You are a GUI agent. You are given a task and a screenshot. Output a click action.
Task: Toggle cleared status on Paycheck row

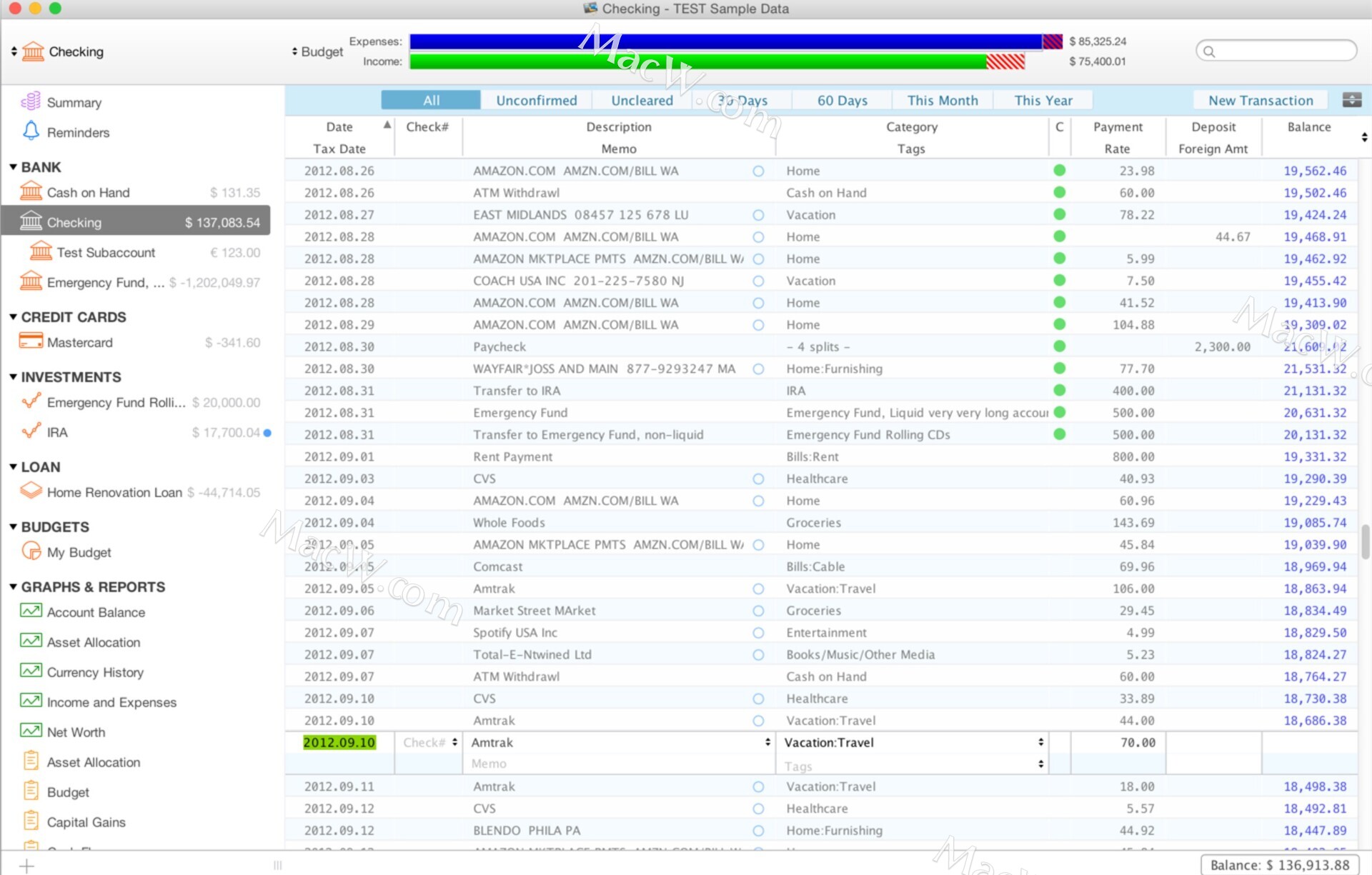(1059, 346)
